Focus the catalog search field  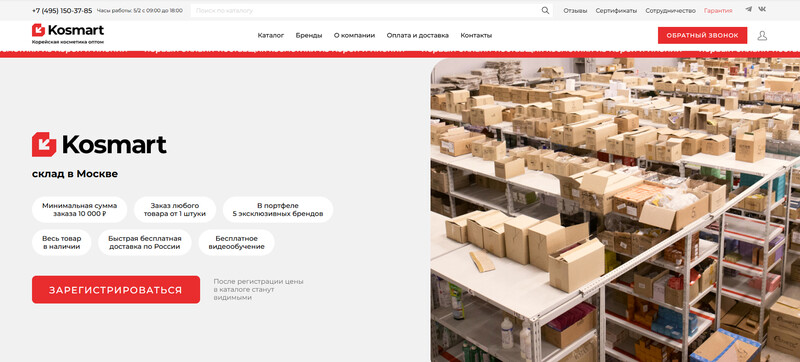click(371, 10)
